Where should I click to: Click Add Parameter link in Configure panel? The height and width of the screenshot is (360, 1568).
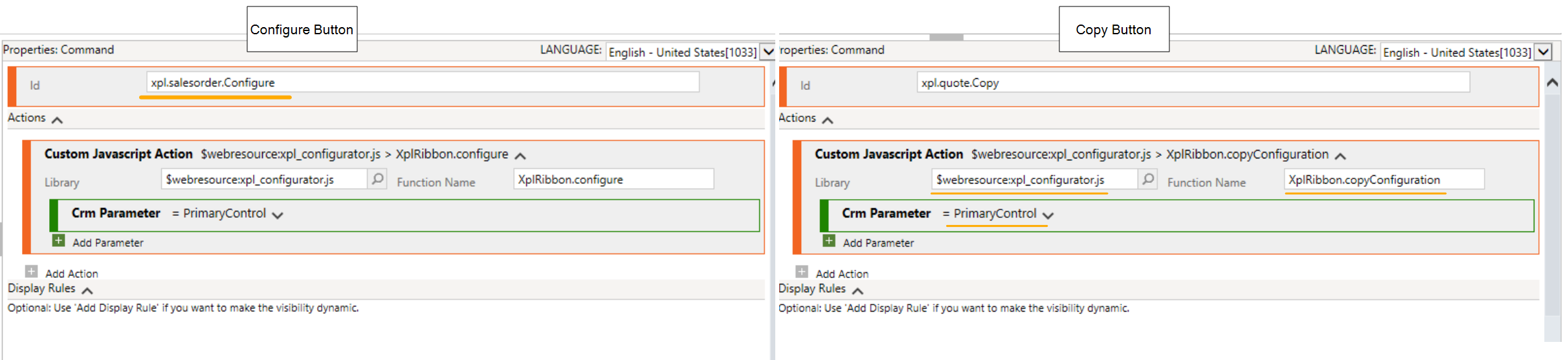[108, 242]
